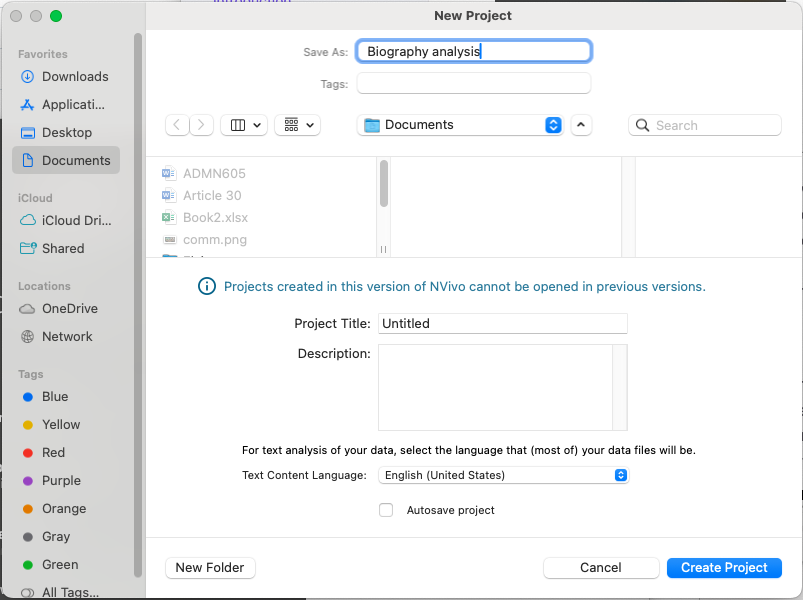The image size is (803, 600).
Task: Open the grid grouping options menu
Action: [x=297, y=125]
